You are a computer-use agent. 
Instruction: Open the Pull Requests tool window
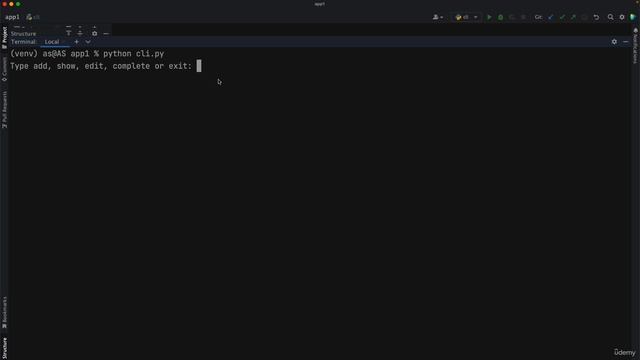click(x=4, y=110)
